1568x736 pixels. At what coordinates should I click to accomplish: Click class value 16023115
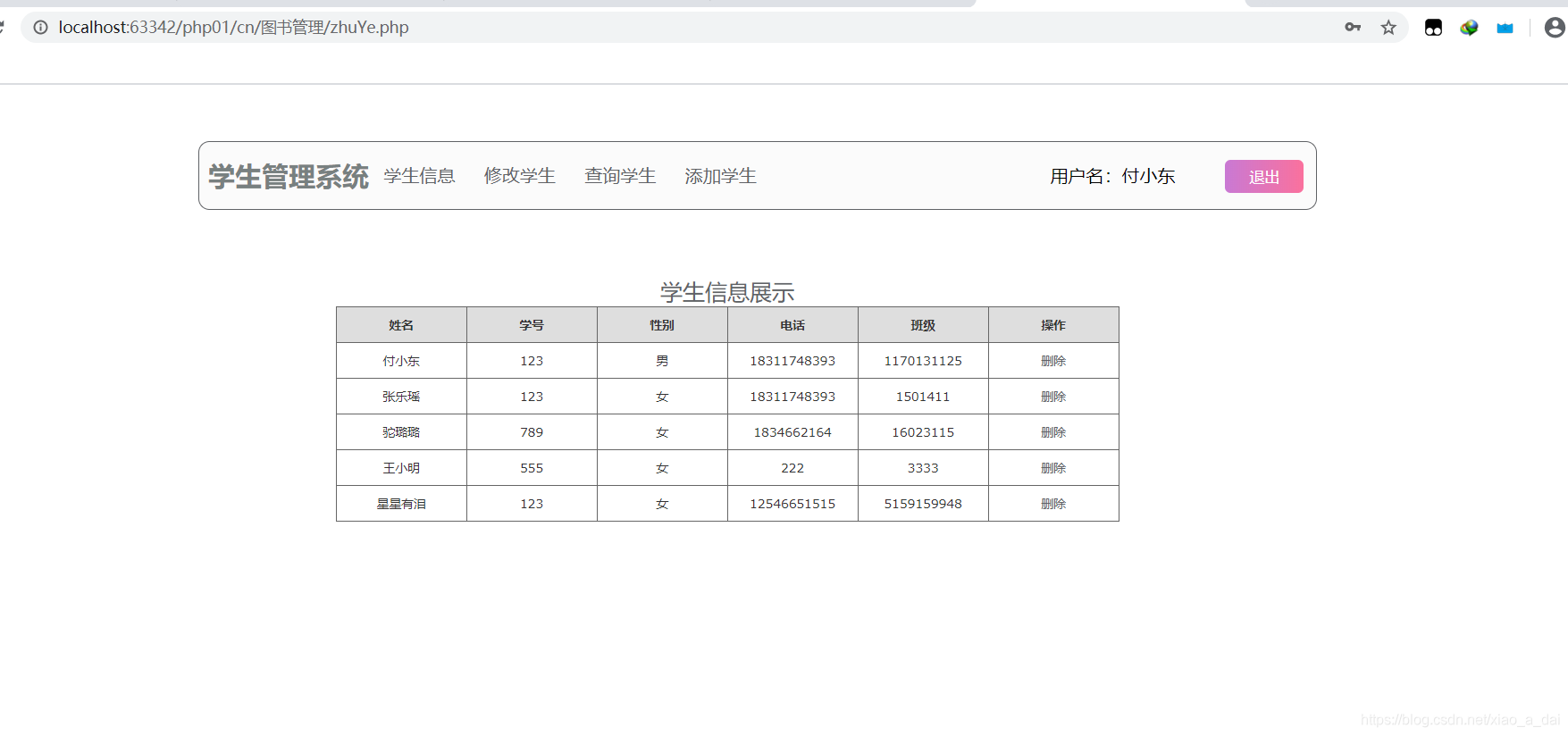(x=923, y=432)
